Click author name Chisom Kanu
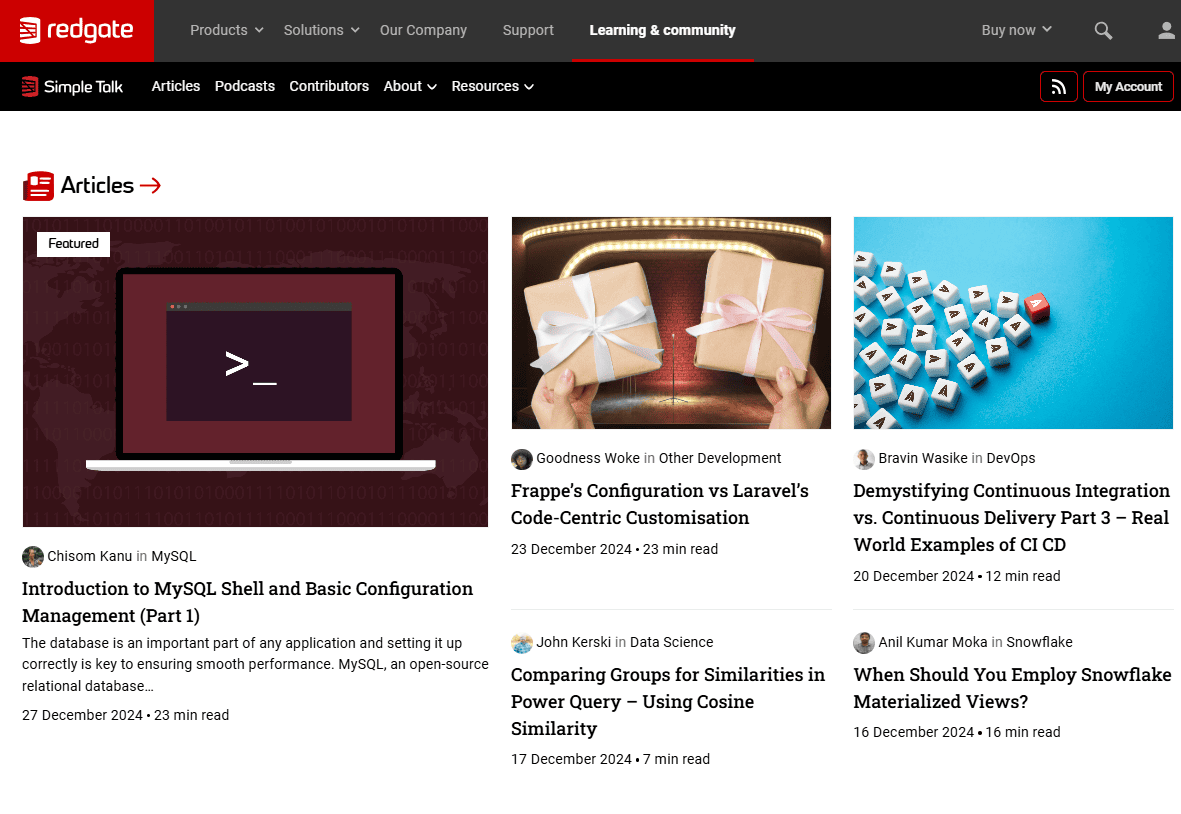Image resolution: width=1181 pixels, height=814 pixels. pos(90,556)
